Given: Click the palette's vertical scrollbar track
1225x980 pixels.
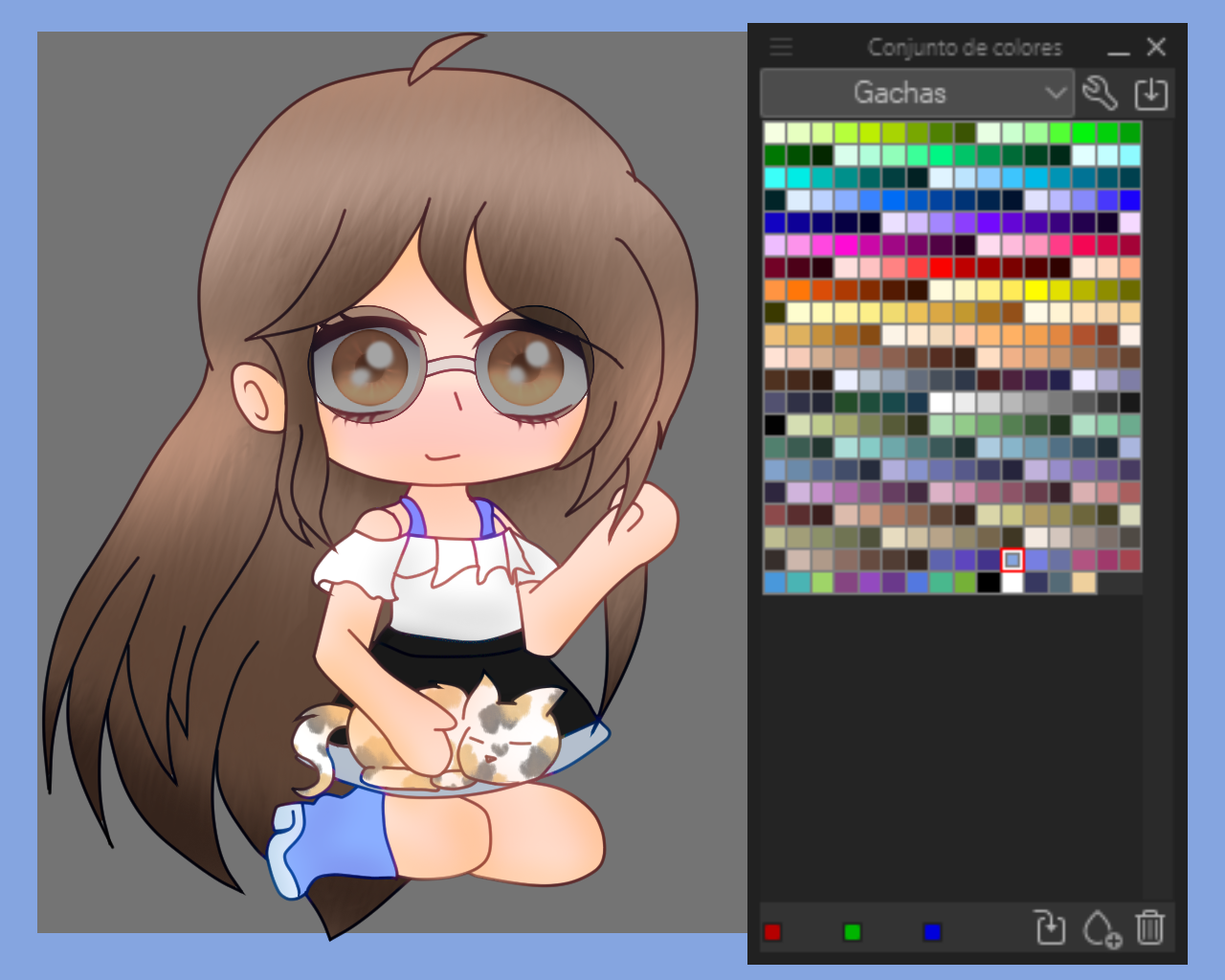Looking at the screenshot, I should coord(1157,479).
